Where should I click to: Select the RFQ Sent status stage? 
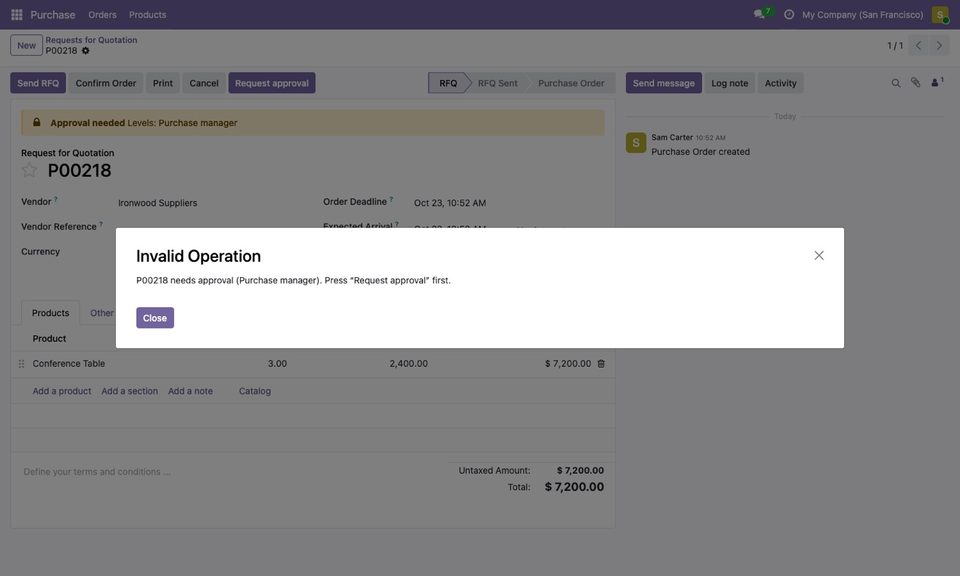coord(498,83)
